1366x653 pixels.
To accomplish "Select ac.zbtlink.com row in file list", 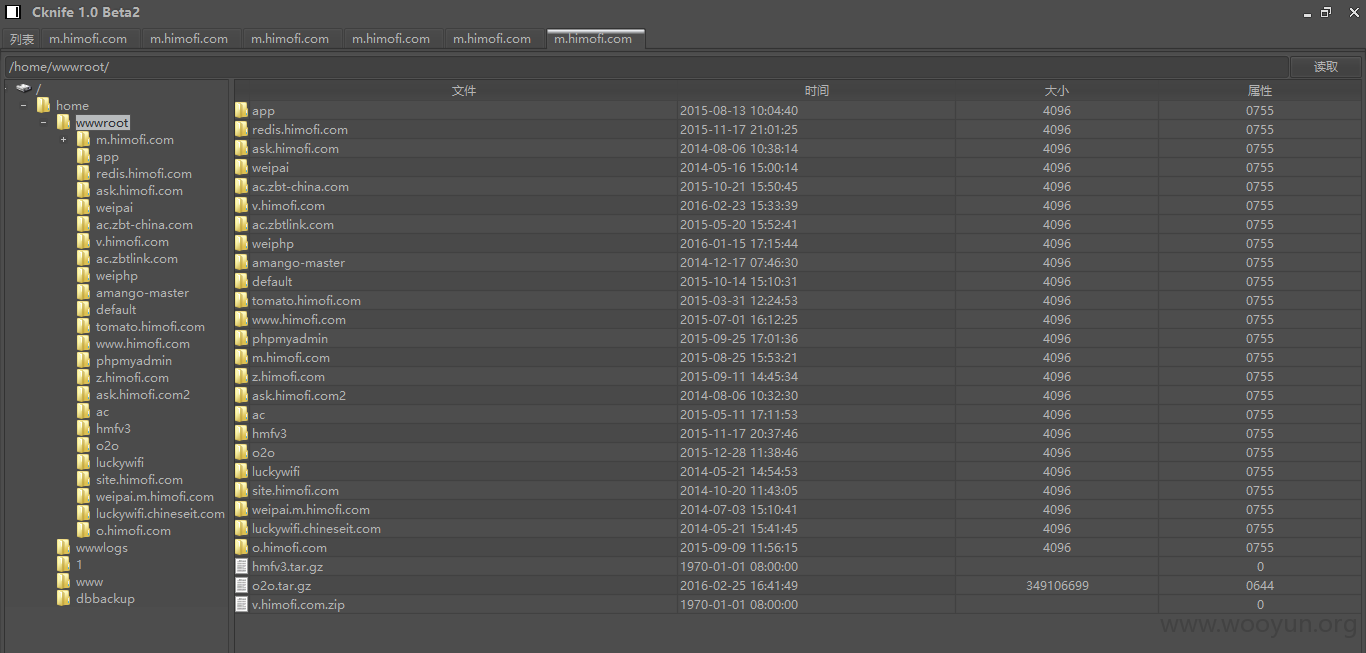I will [x=798, y=224].
